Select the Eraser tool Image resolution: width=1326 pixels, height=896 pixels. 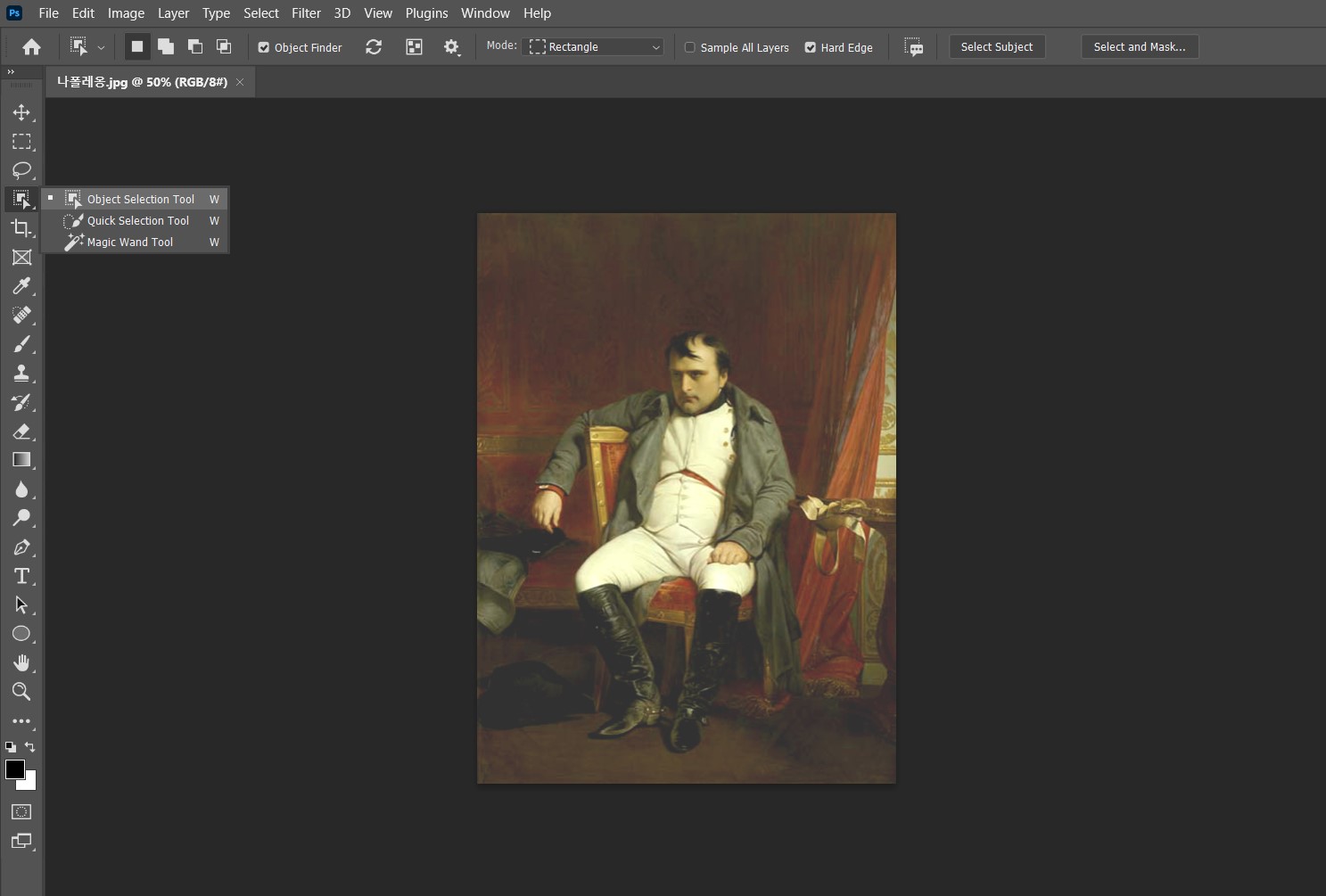pyautogui.click(x=21, y=432)
